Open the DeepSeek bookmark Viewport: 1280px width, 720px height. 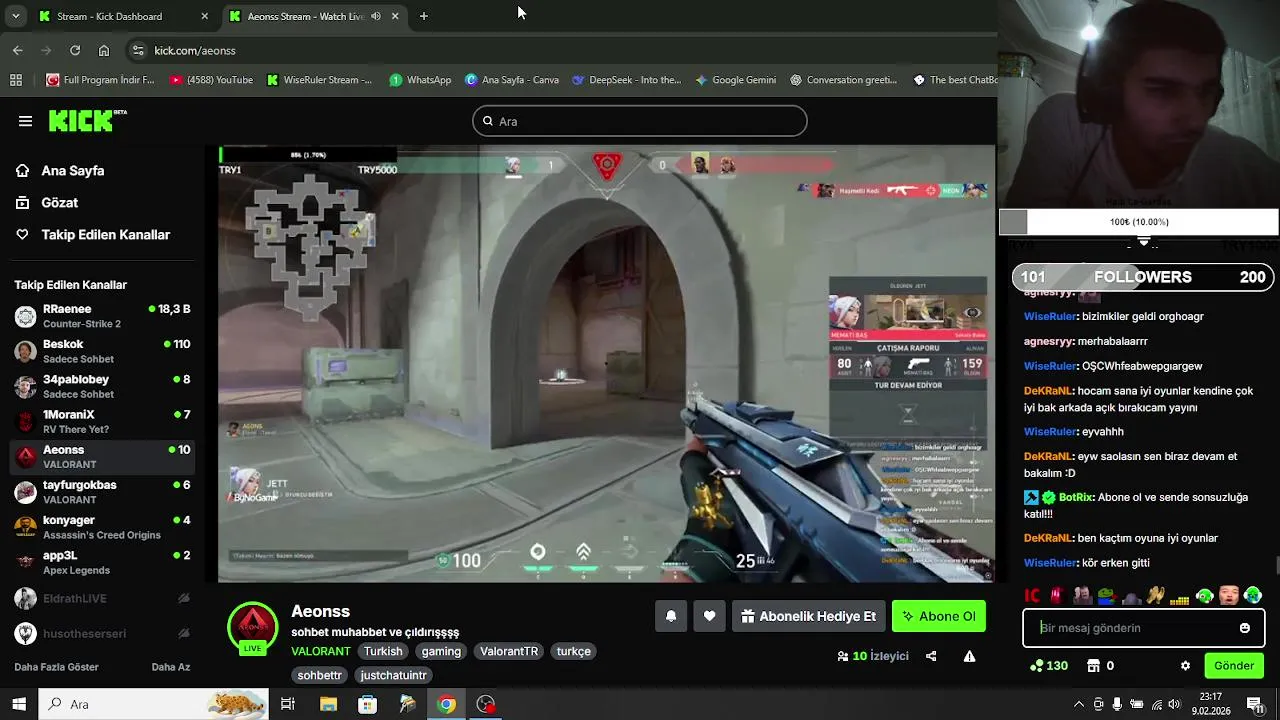626,80
